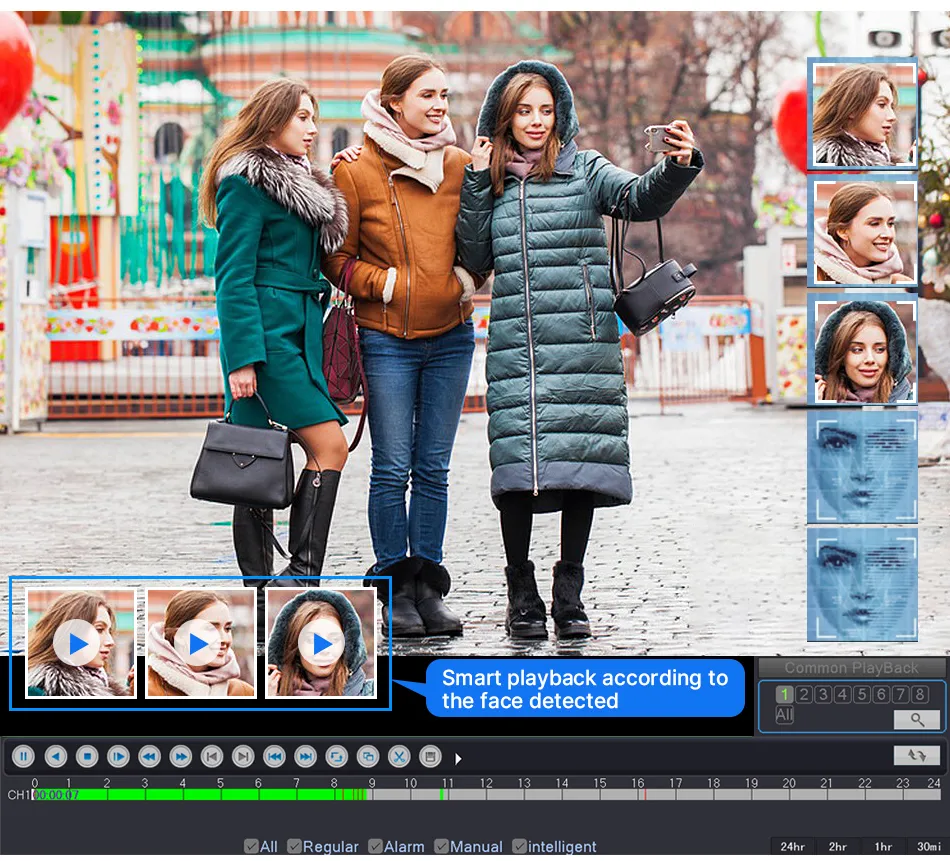
Task: Select channel 3
Action: click(x=823, y=694)
